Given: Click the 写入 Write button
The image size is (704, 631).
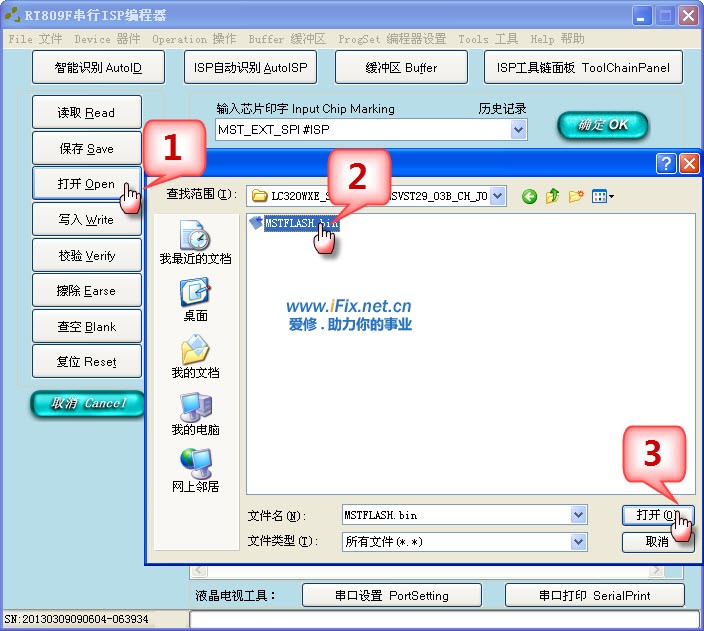Looking at the screenshot, I should (x=87, y=220).
